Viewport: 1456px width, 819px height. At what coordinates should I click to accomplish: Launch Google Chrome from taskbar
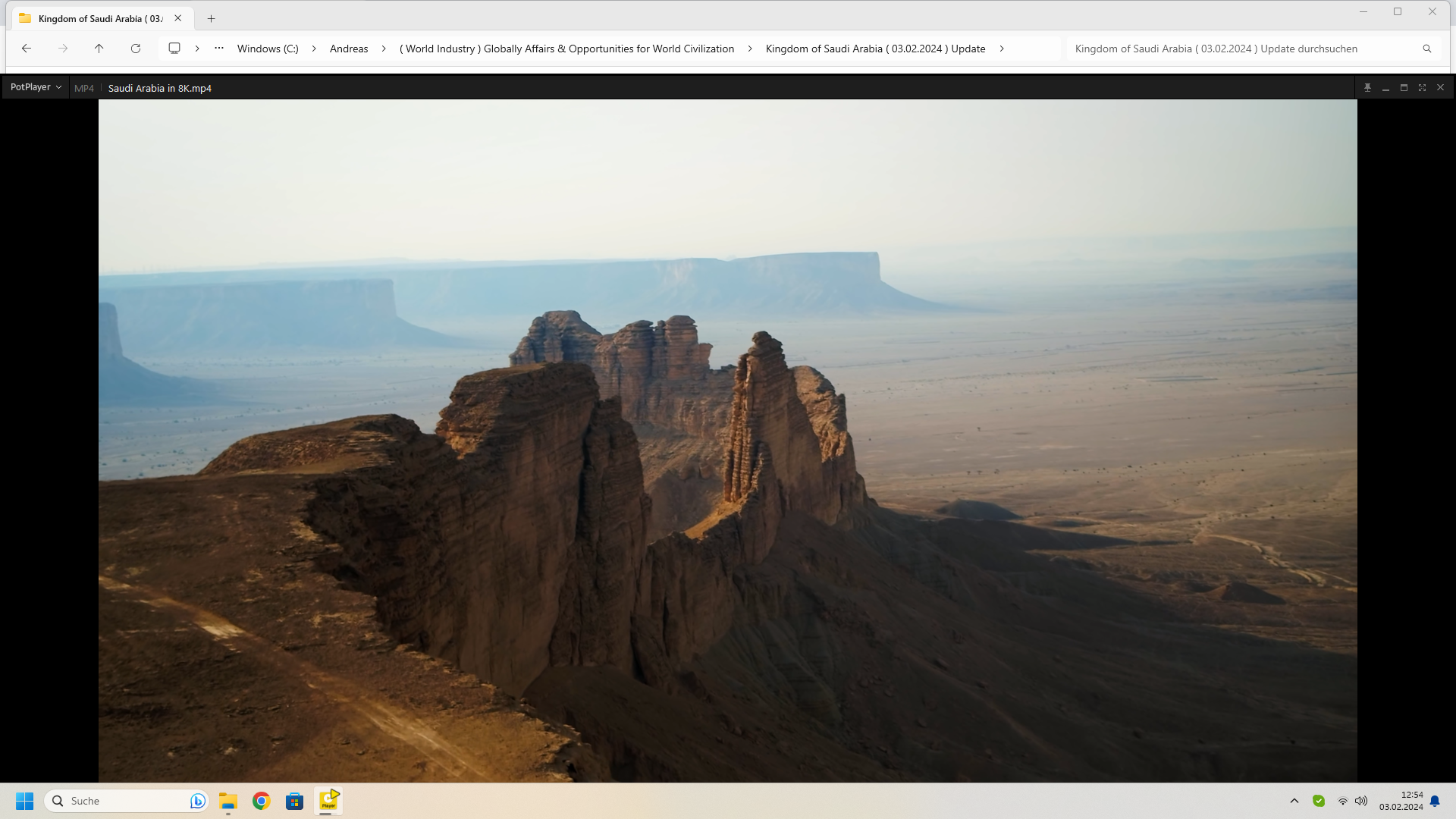[262, 801]
